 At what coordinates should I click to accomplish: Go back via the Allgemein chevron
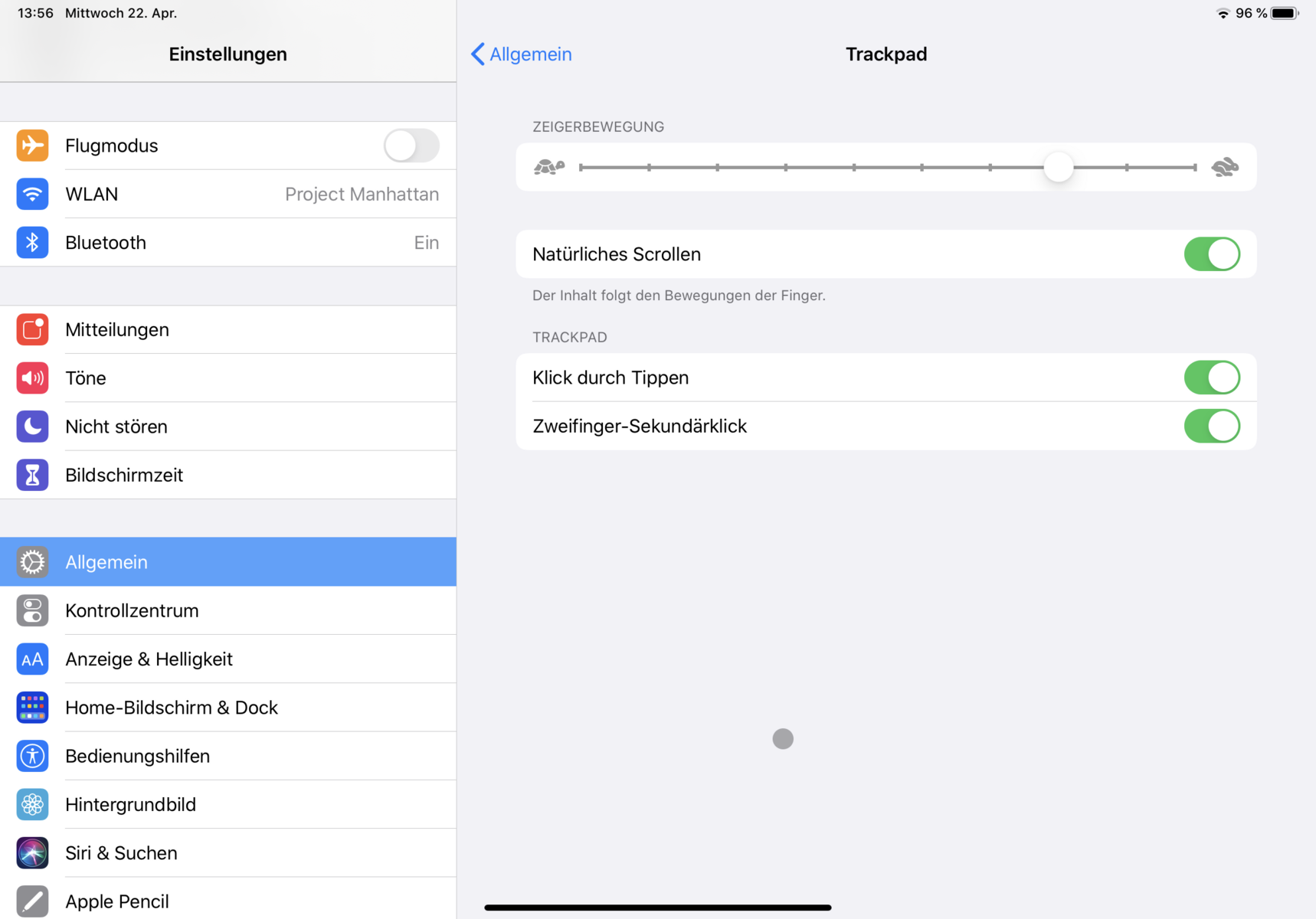point(522,54)
